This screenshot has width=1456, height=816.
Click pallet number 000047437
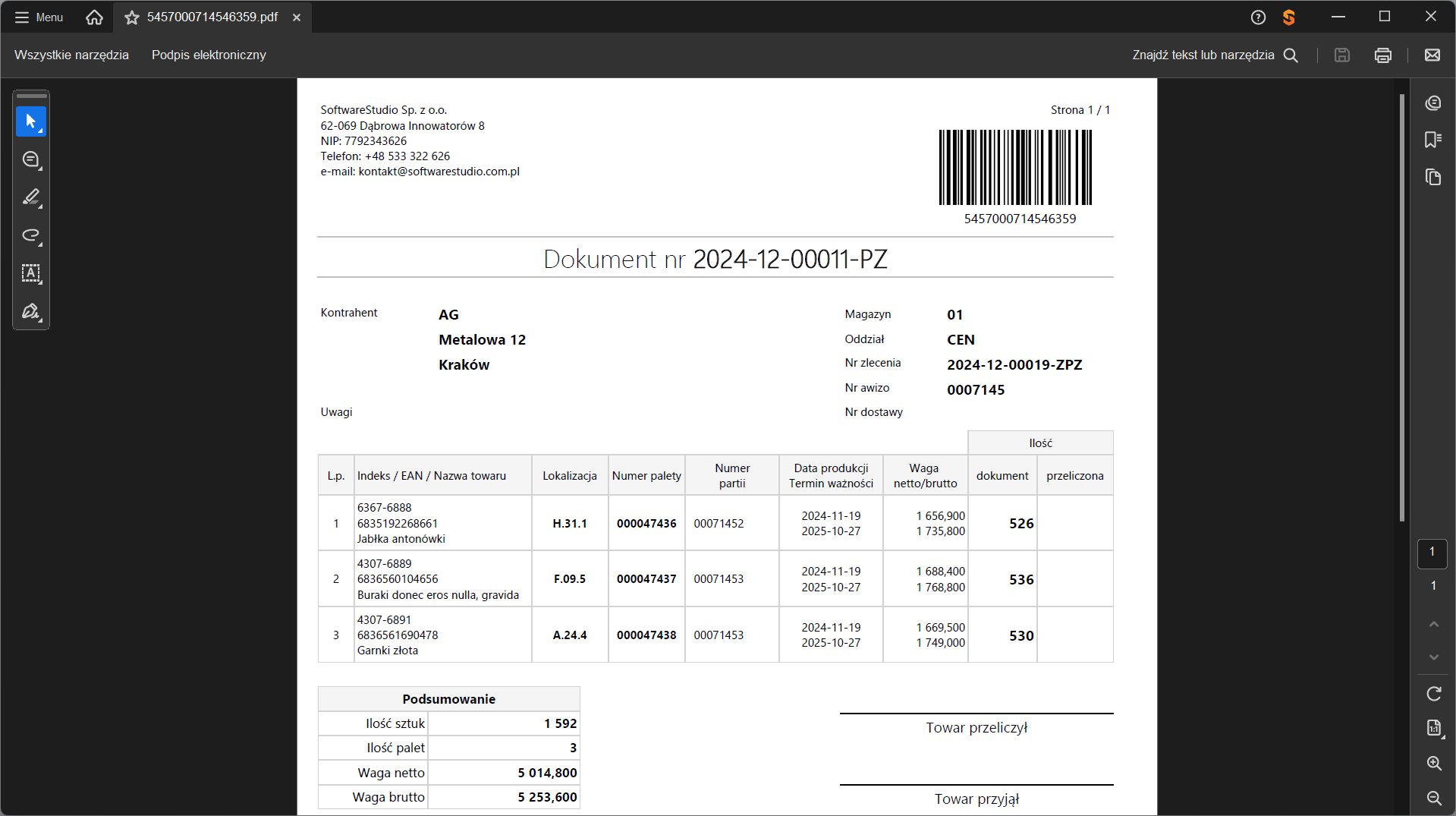(x=646, y=578)
